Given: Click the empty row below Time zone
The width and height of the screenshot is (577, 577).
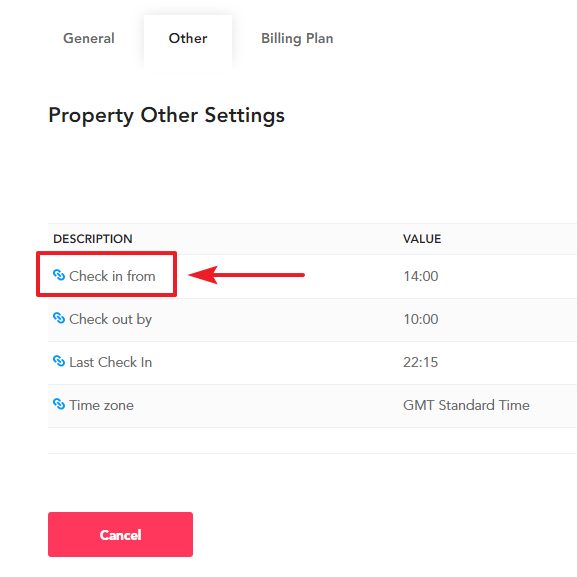Looking at the screenshot, I should pyautogui.click(x=312, y=440).
